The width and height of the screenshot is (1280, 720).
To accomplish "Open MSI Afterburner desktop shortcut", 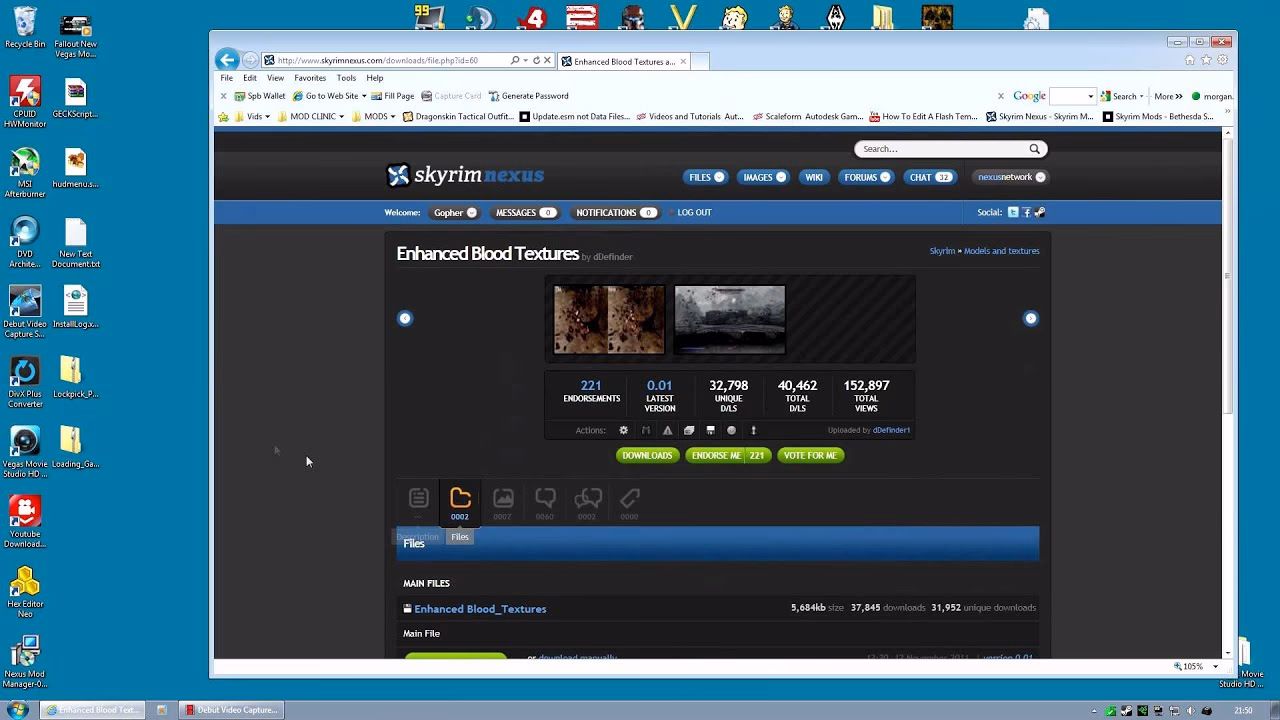I will (25, 173).
